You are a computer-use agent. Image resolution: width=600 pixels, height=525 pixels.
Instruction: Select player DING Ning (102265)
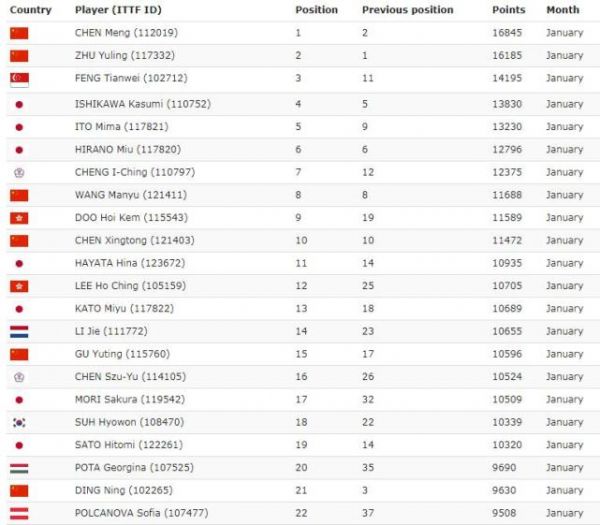tap(124, 490)
